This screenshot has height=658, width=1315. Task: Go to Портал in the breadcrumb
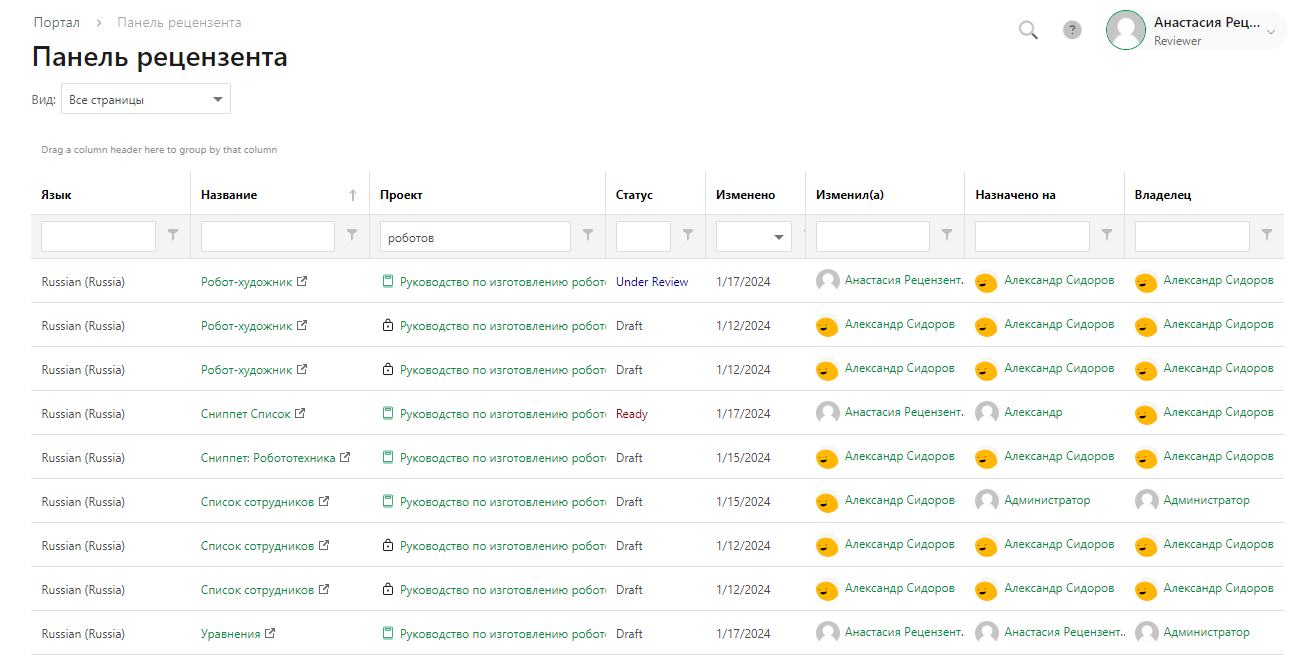56,22
